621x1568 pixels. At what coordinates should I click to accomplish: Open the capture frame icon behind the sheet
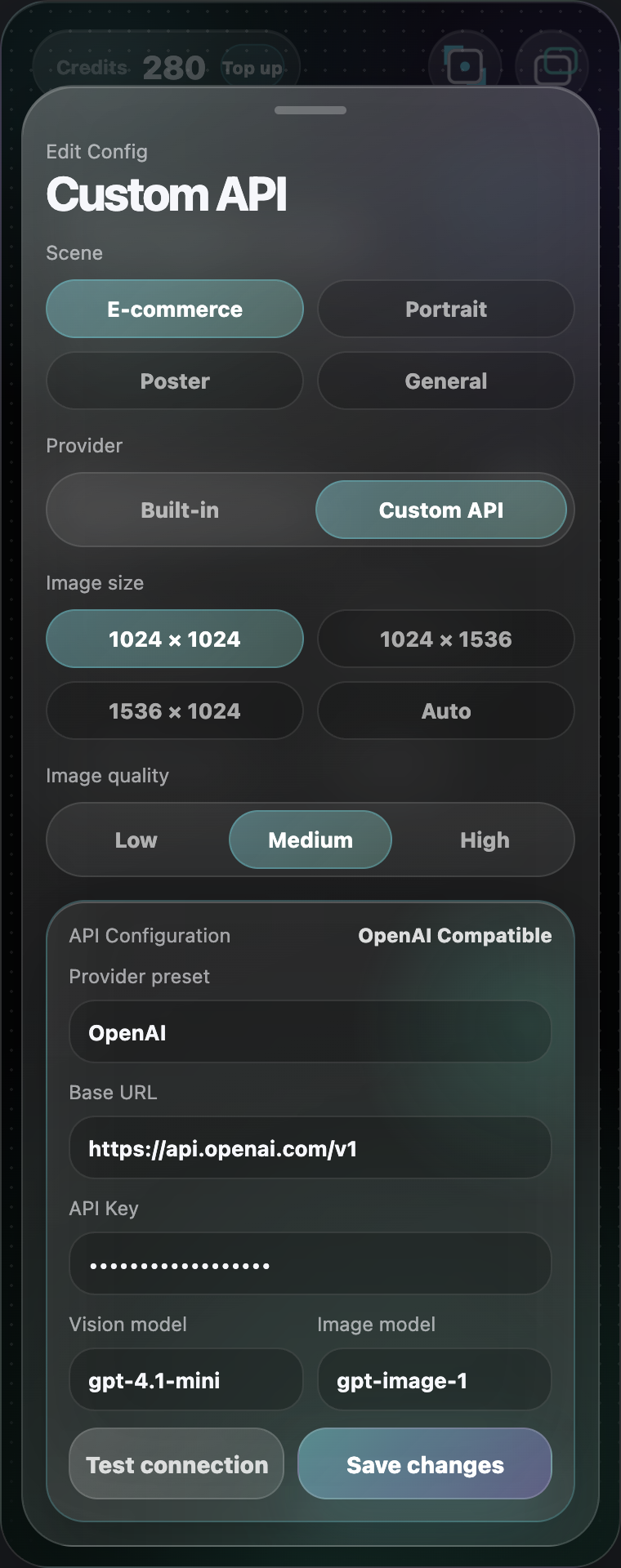pos(465,65)
